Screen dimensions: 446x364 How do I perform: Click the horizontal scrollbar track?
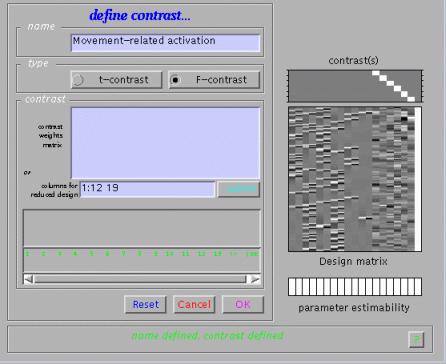[x=140, y=279]
